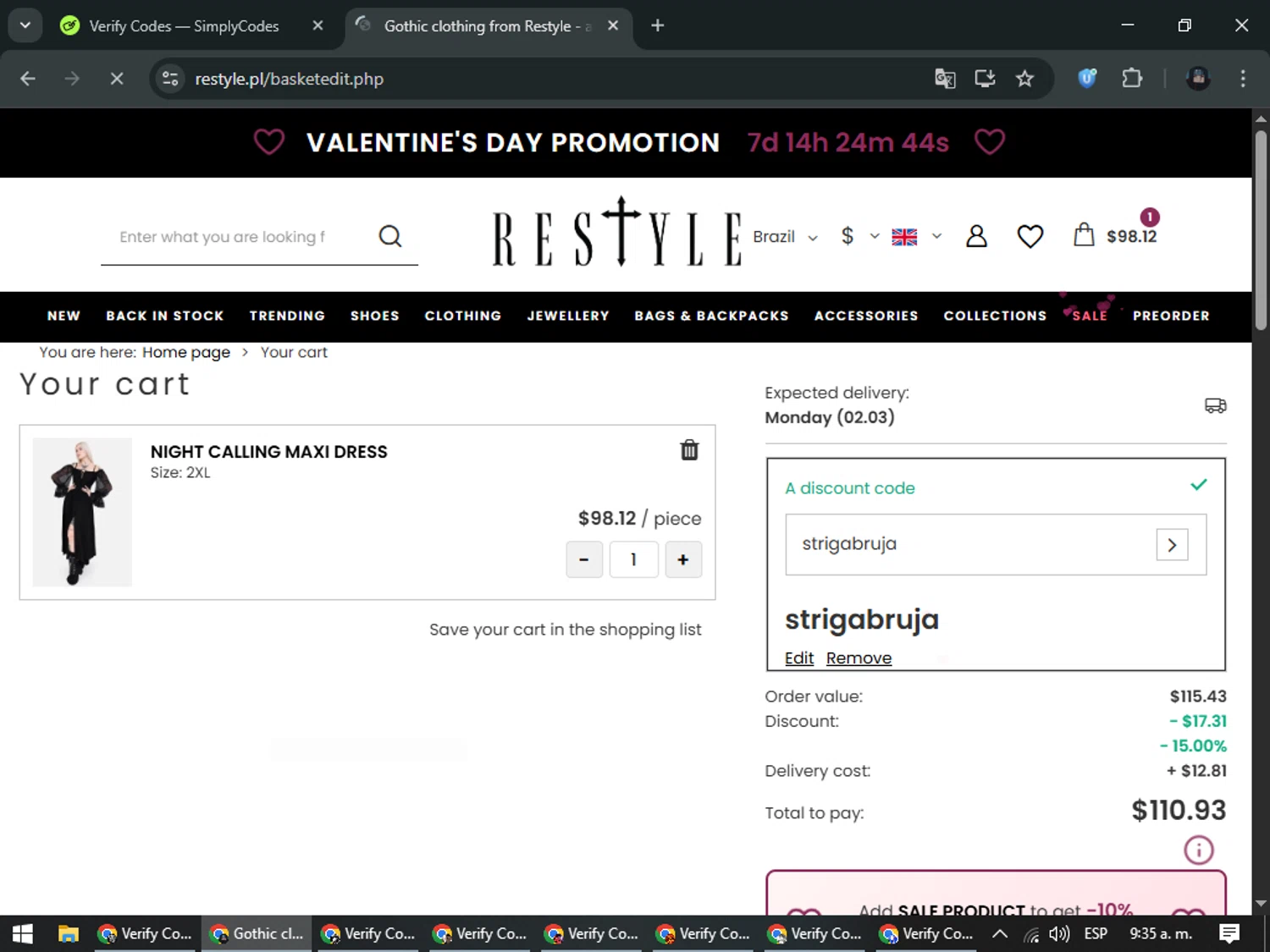Increase quantity with plus button
The height and width of the screenshot is (952, 1270).
pos(683,559)
